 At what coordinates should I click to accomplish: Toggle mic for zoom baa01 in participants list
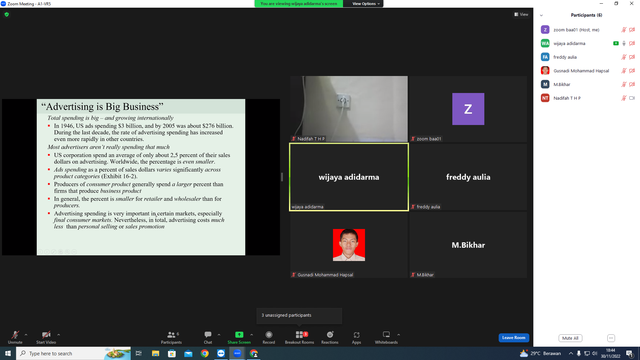pyautogui.click(x=624, y=30)
